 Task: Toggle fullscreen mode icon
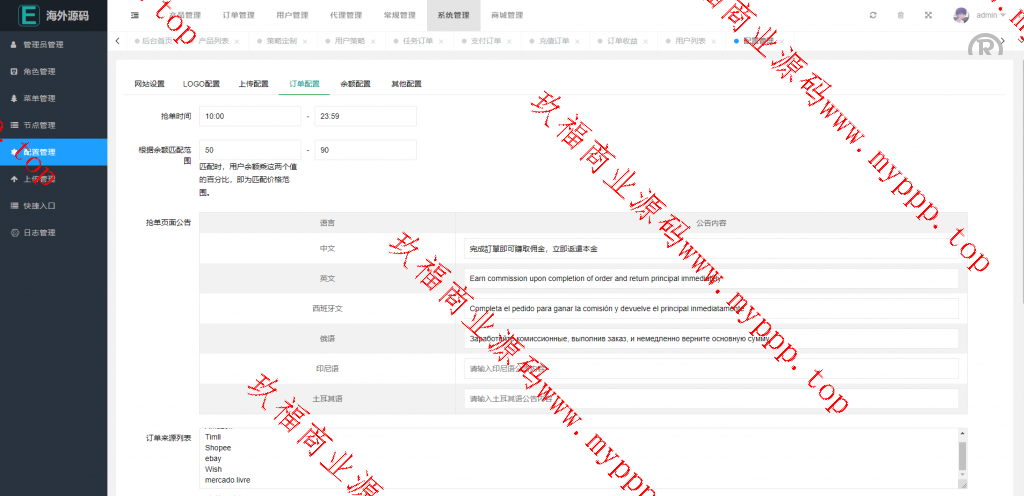pos(928,15)
